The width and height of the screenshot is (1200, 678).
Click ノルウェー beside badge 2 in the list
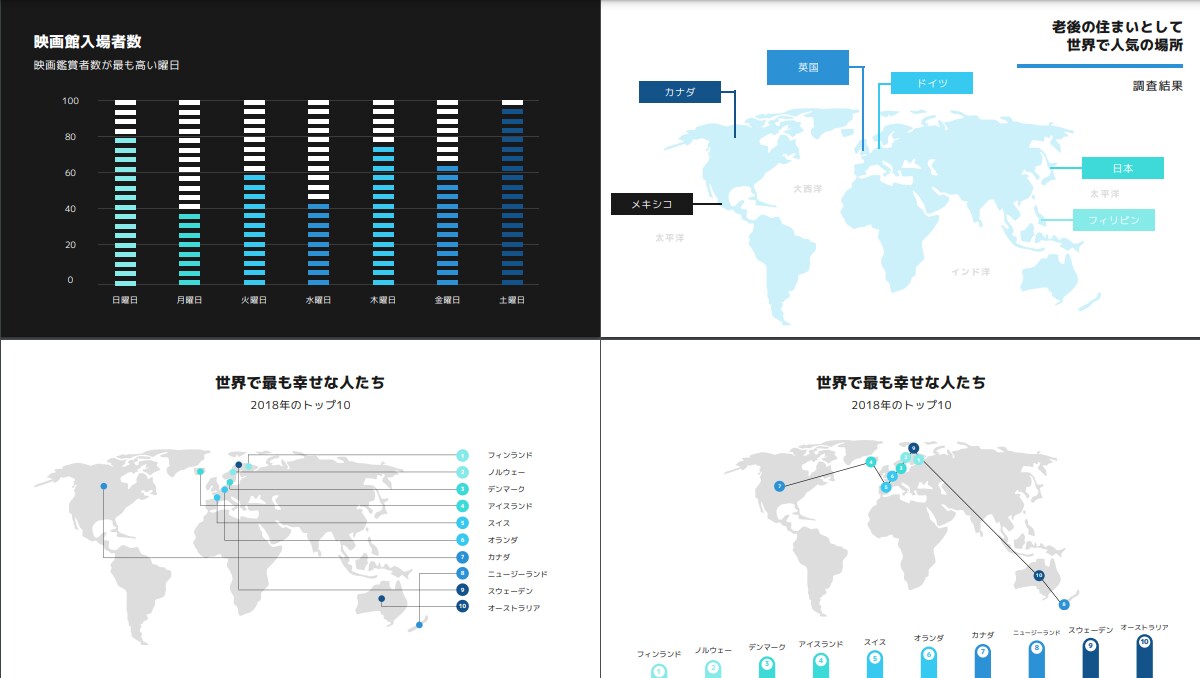(x=506, y=472)
